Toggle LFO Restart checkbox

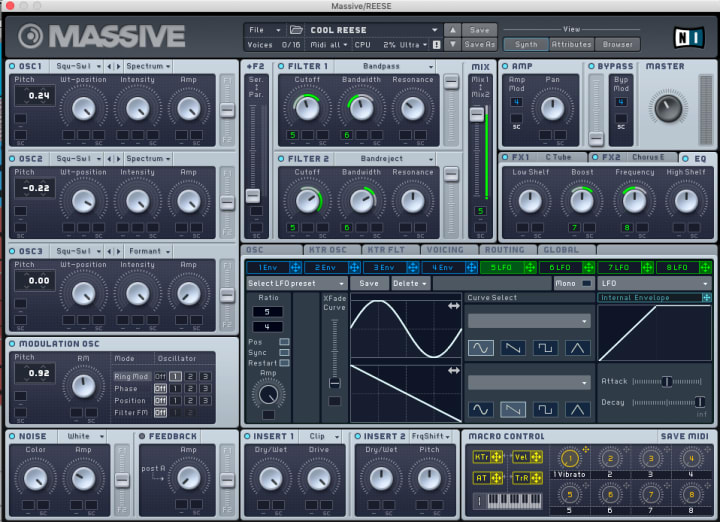[284, 363]
